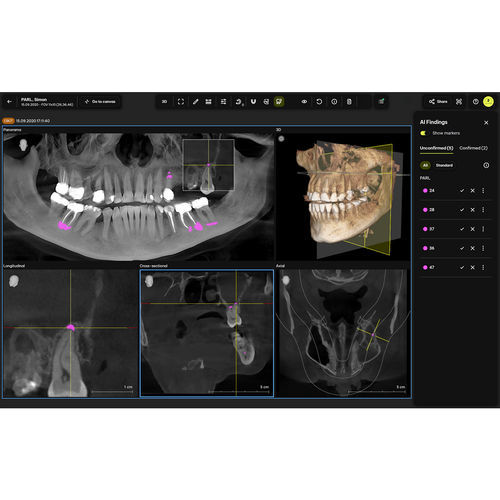Activate the fullscreen frame tool
Screen dimensions: 500x500
(181, 102)
